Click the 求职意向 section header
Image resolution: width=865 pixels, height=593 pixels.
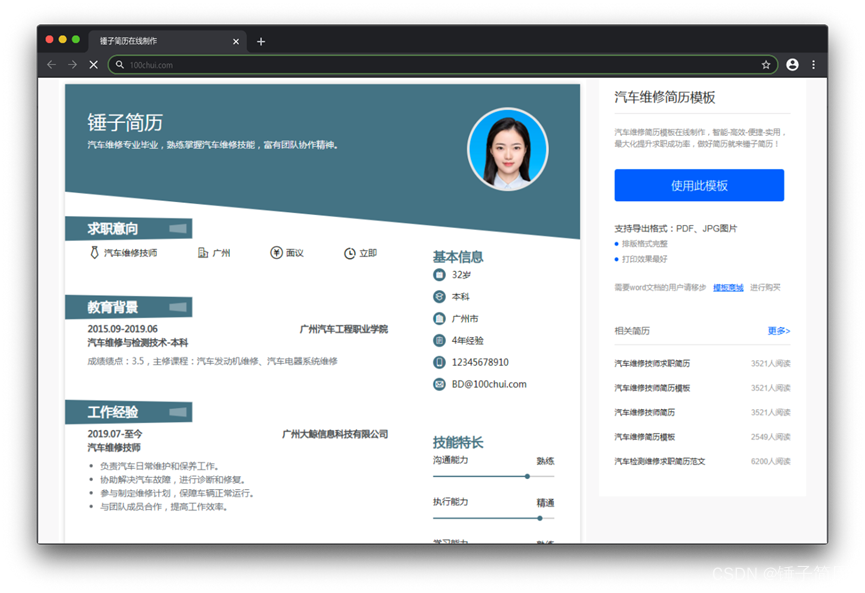click(x=129, y=228)
